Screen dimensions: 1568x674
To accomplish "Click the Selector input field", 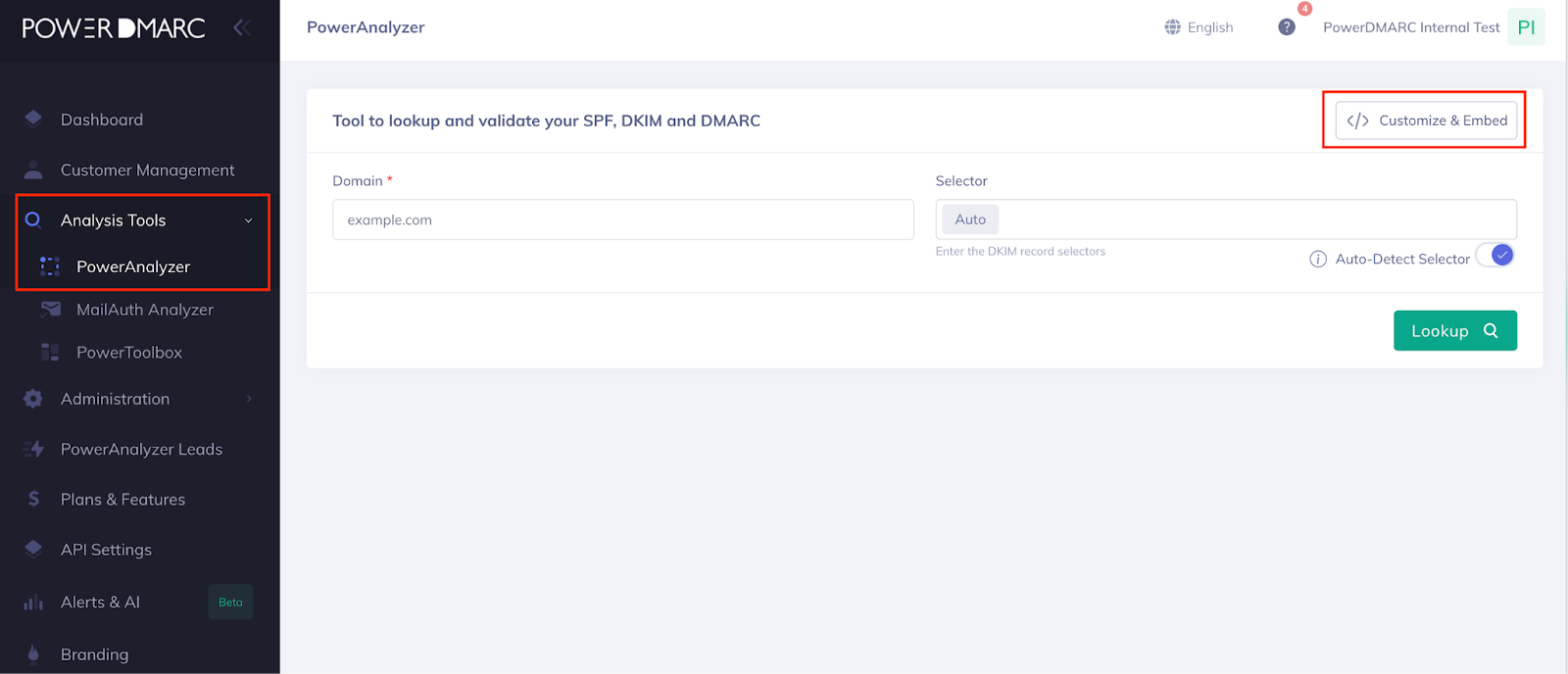I will point(1226,219).
